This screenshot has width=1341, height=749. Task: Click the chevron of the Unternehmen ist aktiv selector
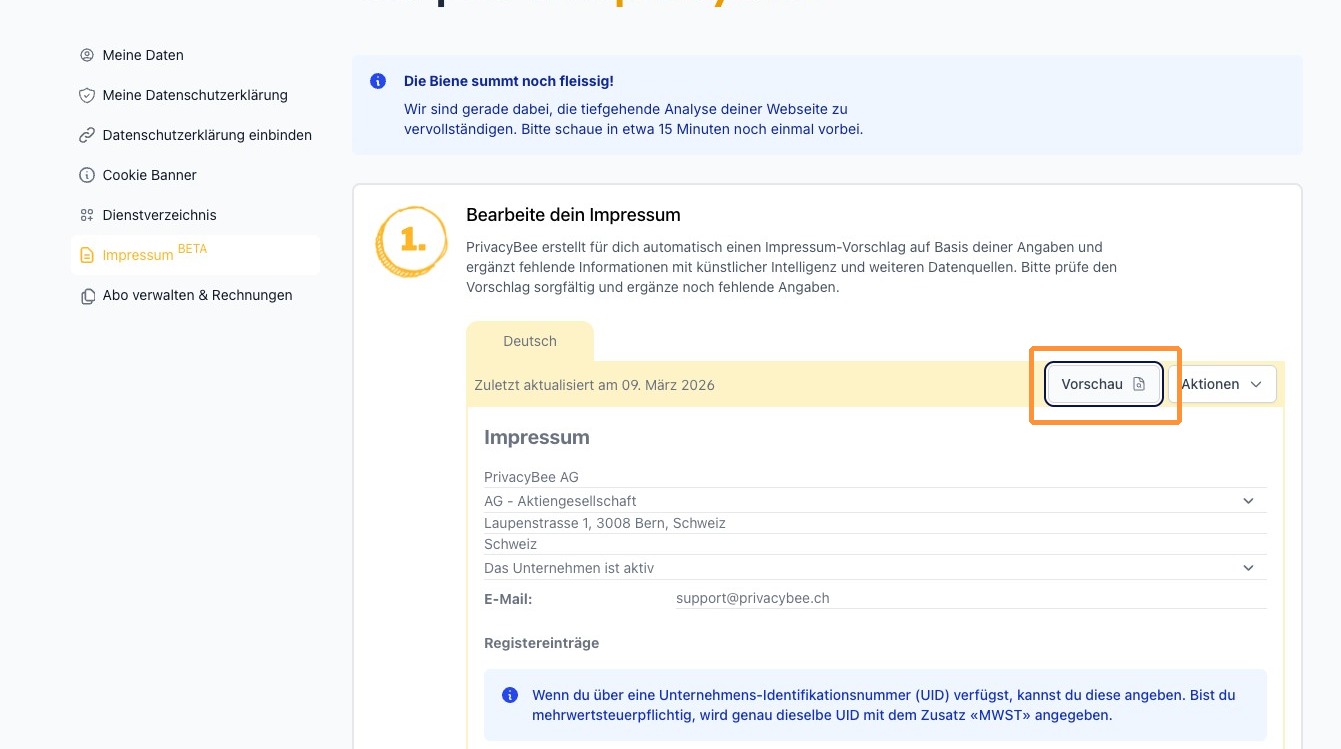point(1248,568)
